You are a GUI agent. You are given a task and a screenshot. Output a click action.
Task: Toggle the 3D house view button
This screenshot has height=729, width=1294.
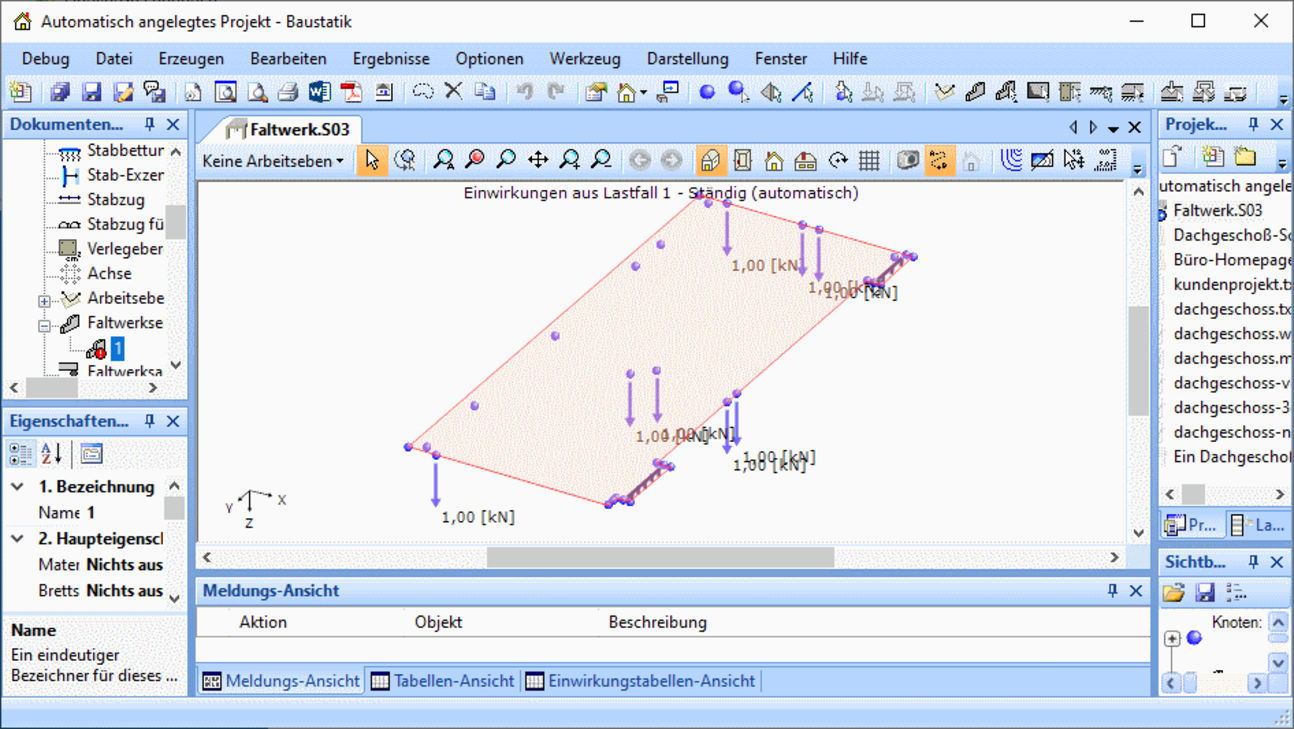[x=710, y=160]
